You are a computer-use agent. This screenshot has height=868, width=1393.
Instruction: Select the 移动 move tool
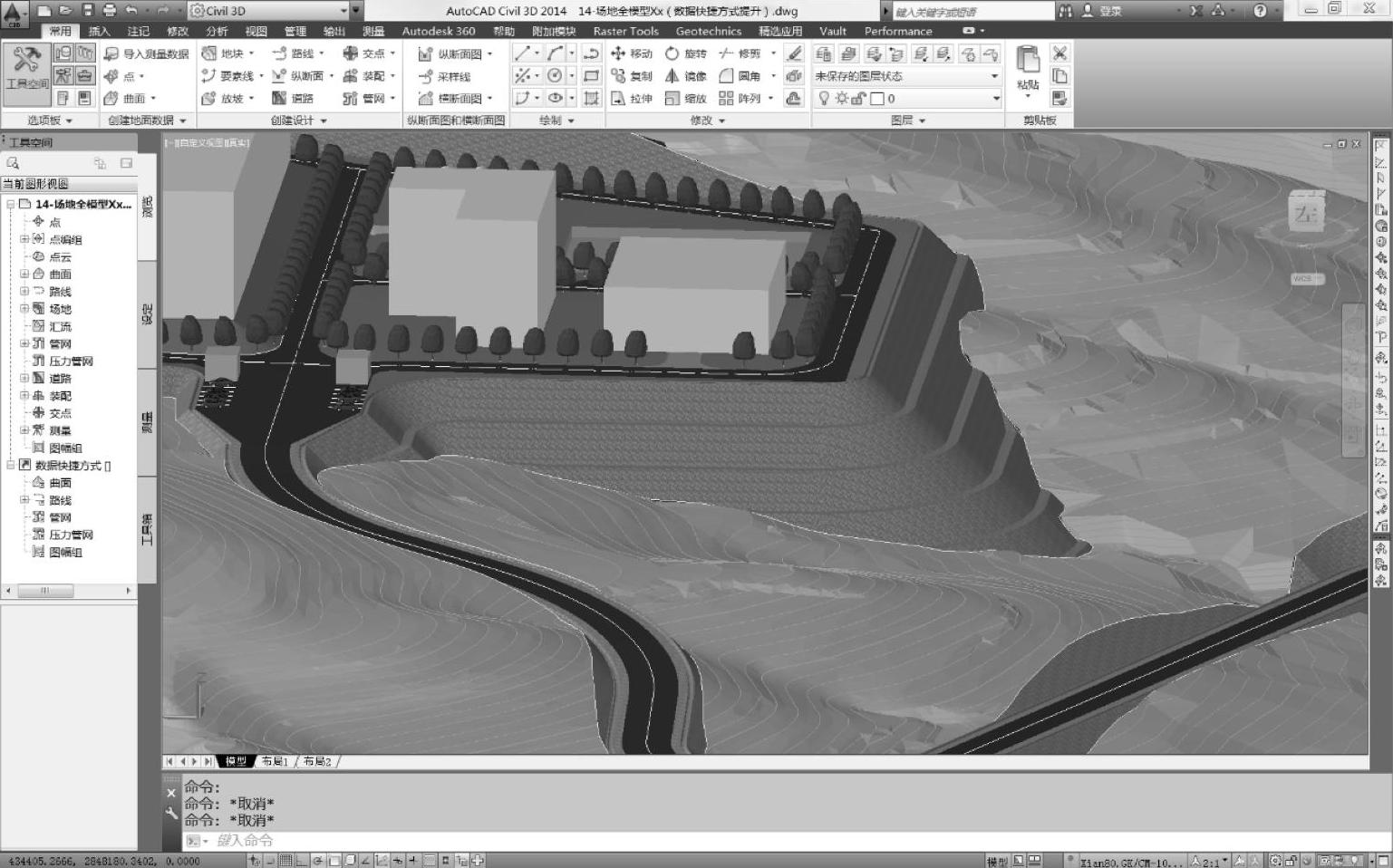pos(632,53)
